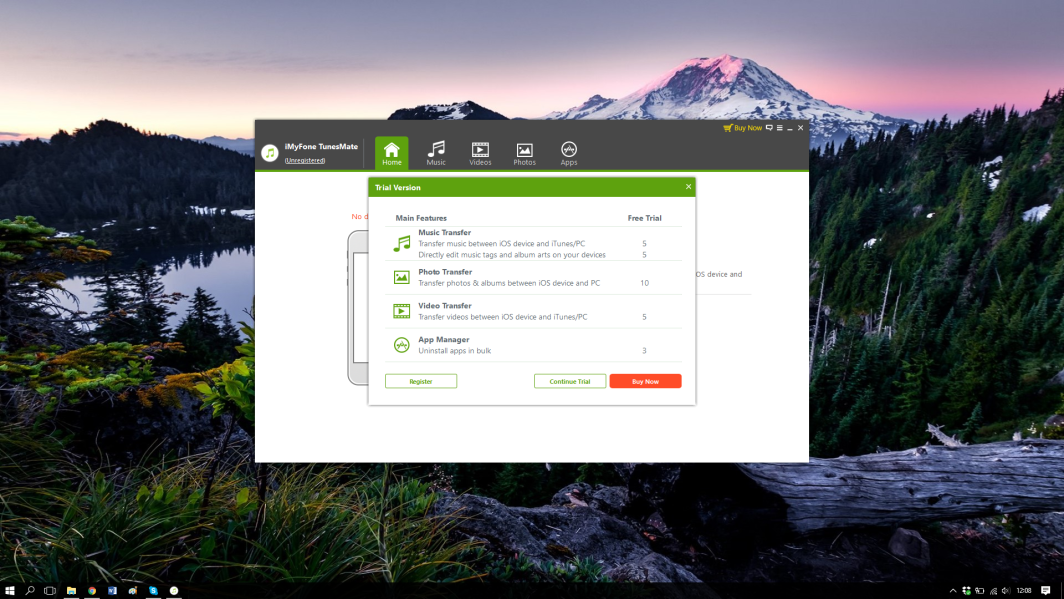Viewport: 1064px width, 599px height.
Task: Switch to the Music tab
Action: (x=436, y=153)
